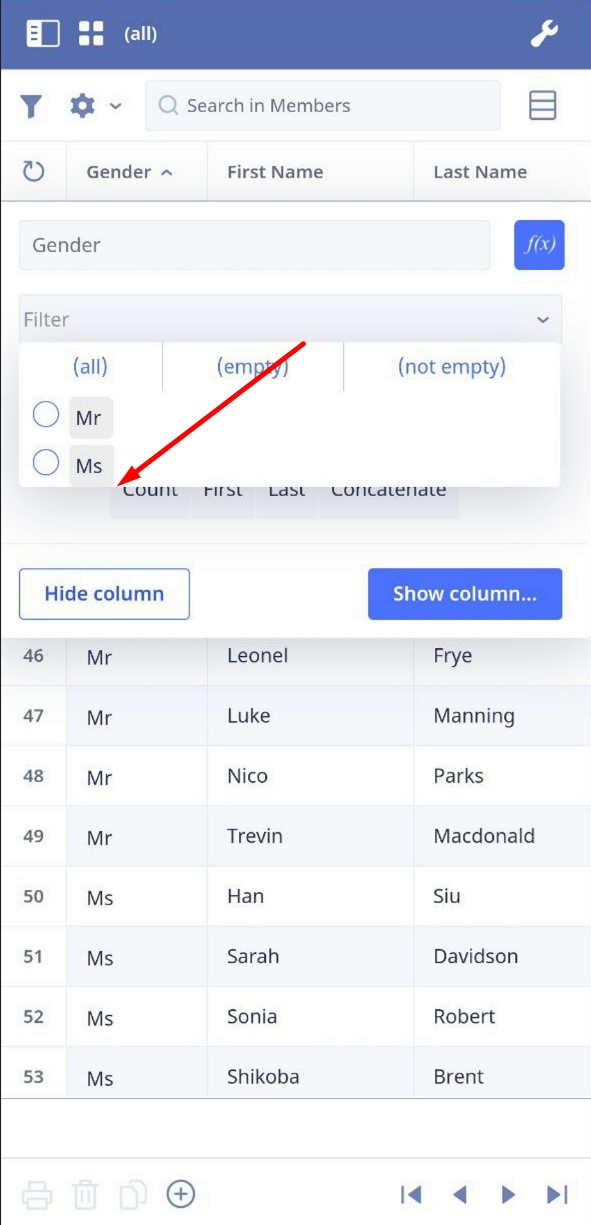Screen dimensions: 591x1225
Task: Open the four-squares views grid icon
Action: 91,34
